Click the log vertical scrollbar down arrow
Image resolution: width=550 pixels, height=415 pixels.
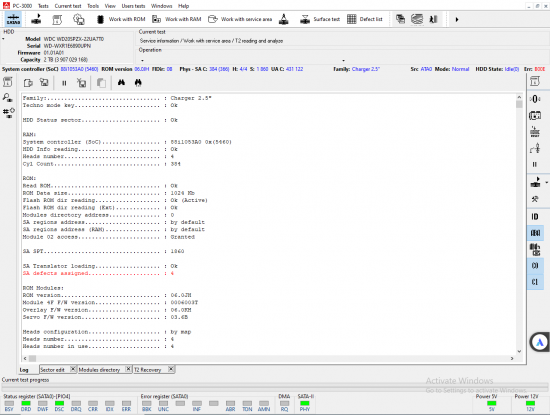click(x=519, y=351)
